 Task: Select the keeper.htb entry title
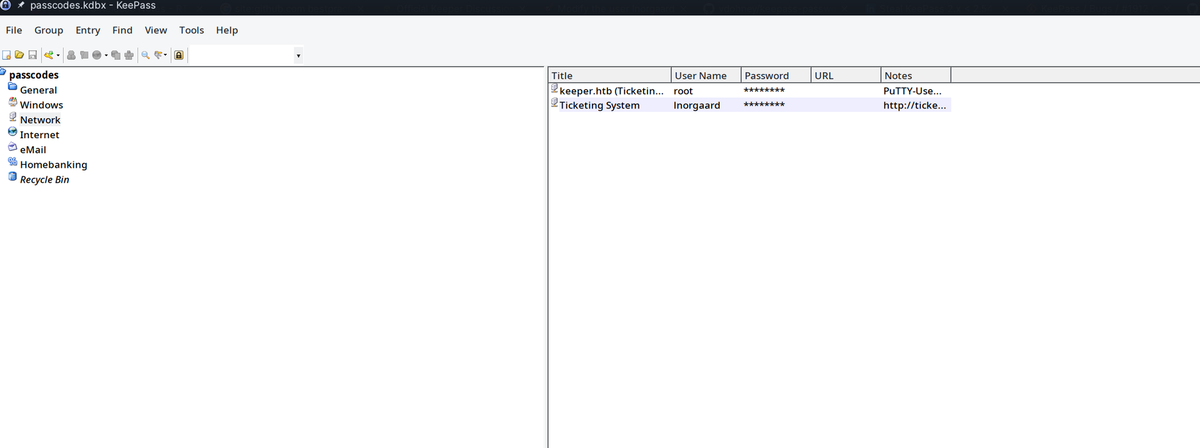611,90
